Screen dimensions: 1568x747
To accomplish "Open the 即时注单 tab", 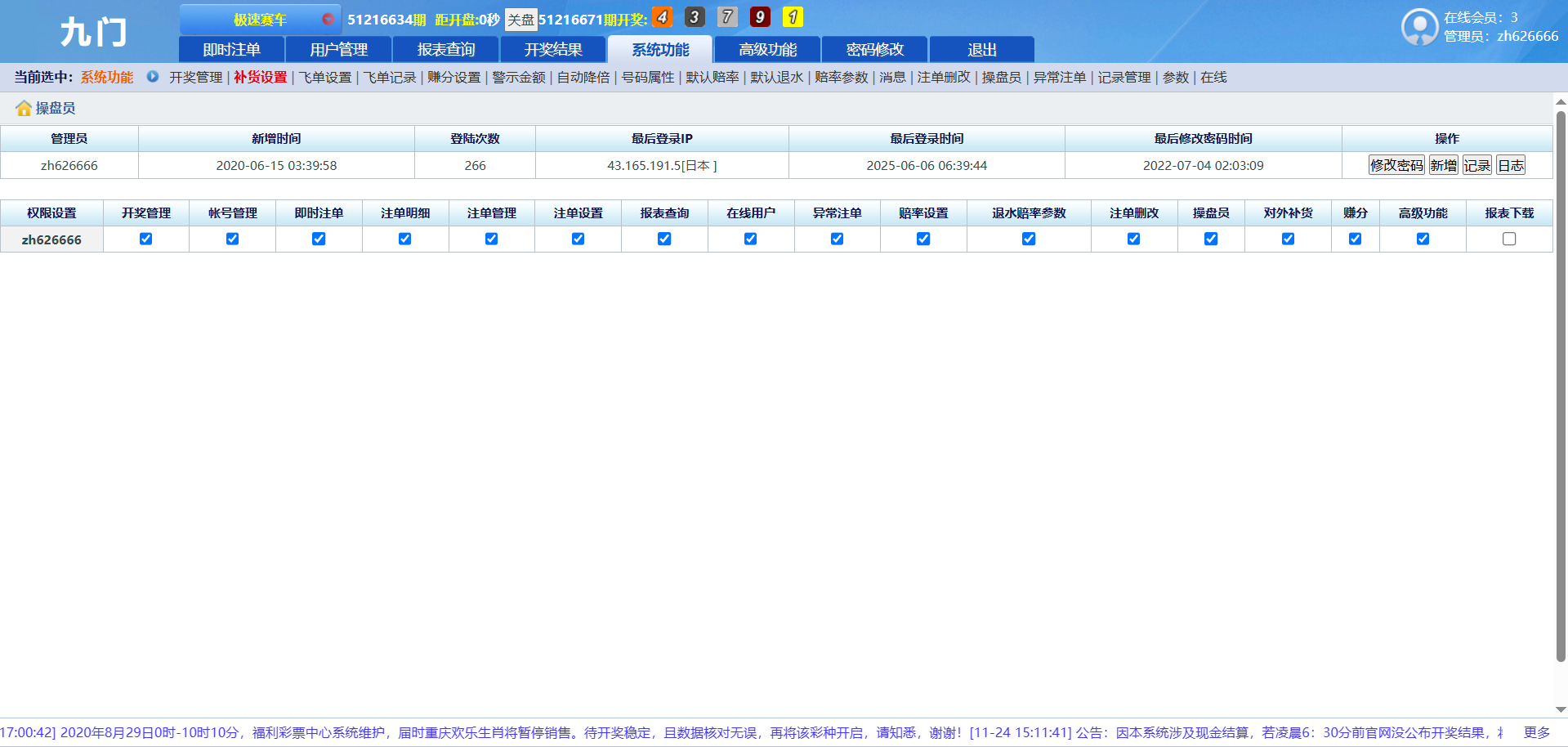I will pos(231,50).
